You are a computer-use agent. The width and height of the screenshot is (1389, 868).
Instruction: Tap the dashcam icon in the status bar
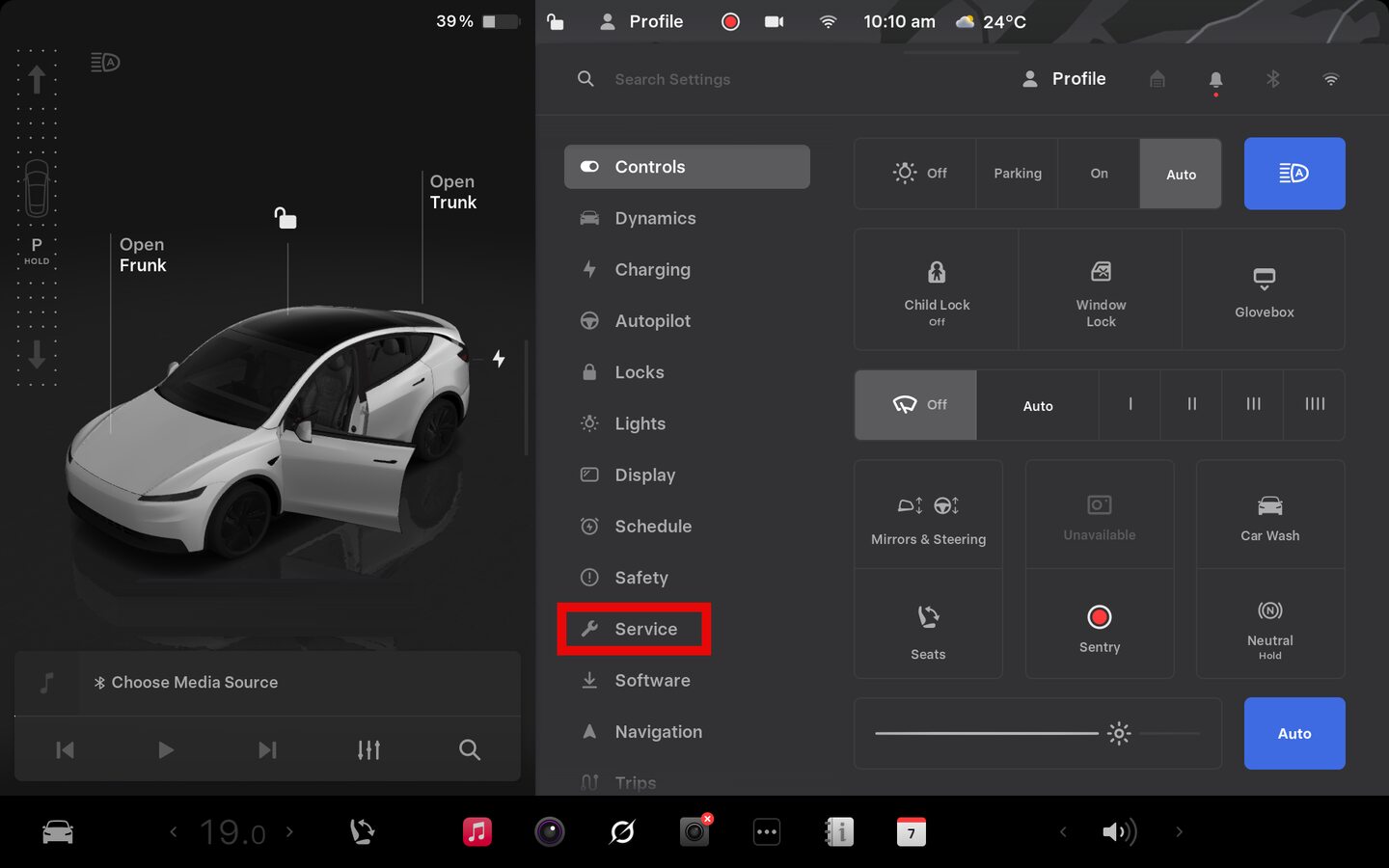774,21
